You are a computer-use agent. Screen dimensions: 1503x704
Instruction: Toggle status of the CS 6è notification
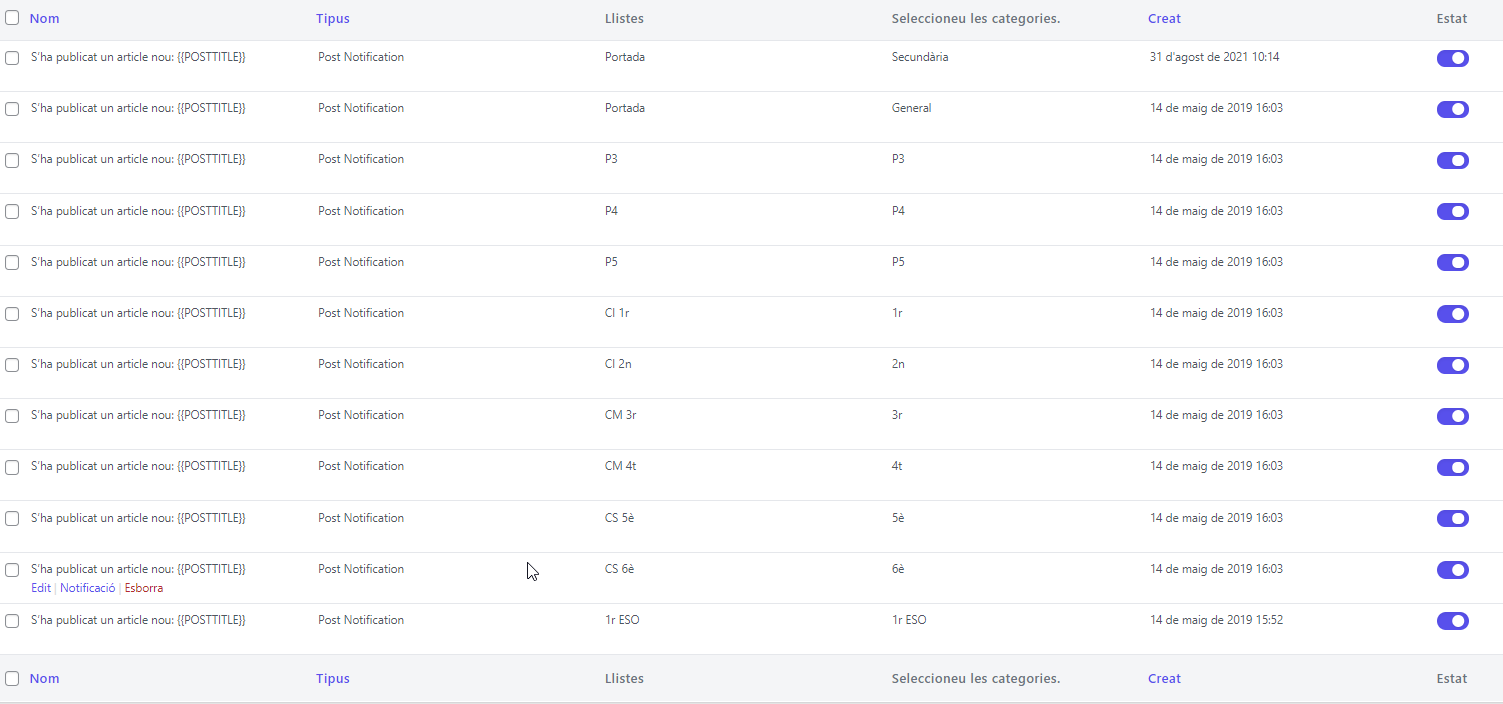pyautogui.click(x=1452, y=570)
